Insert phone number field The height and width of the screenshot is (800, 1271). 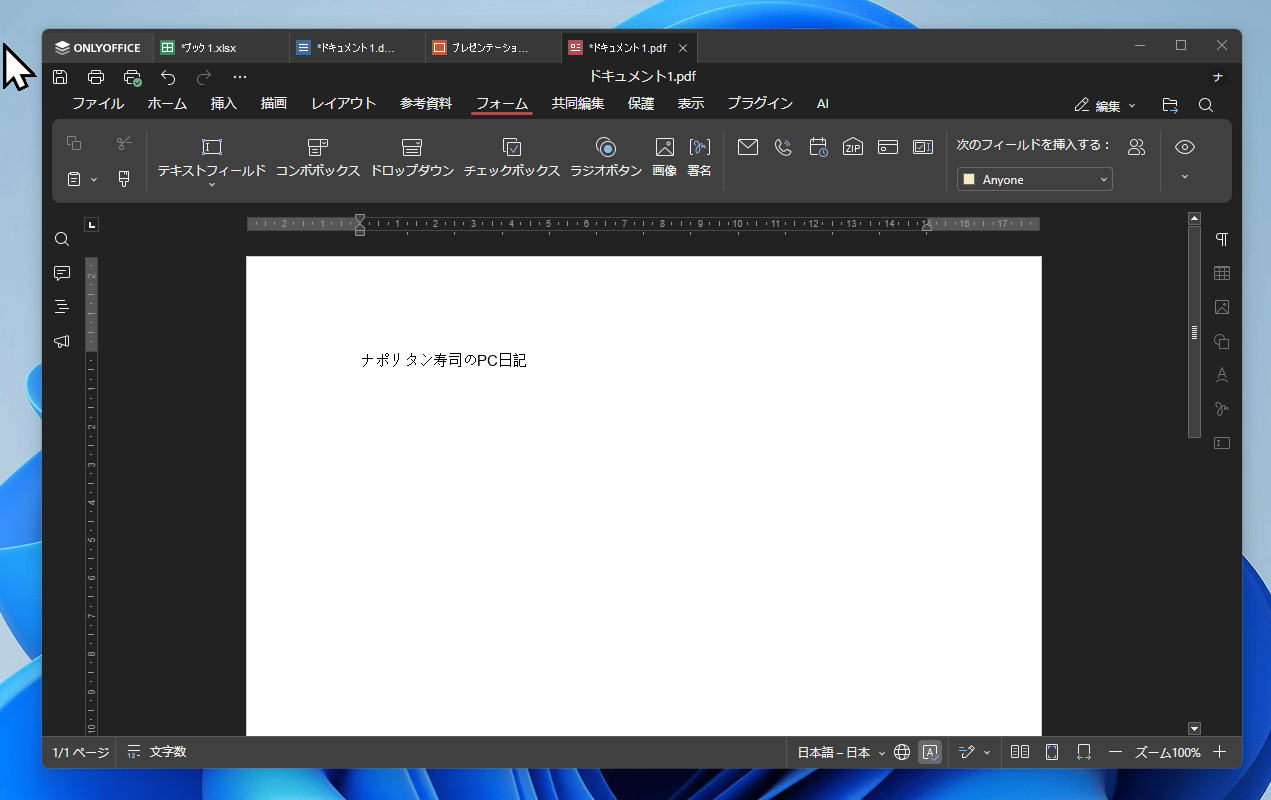pos(783,147)
